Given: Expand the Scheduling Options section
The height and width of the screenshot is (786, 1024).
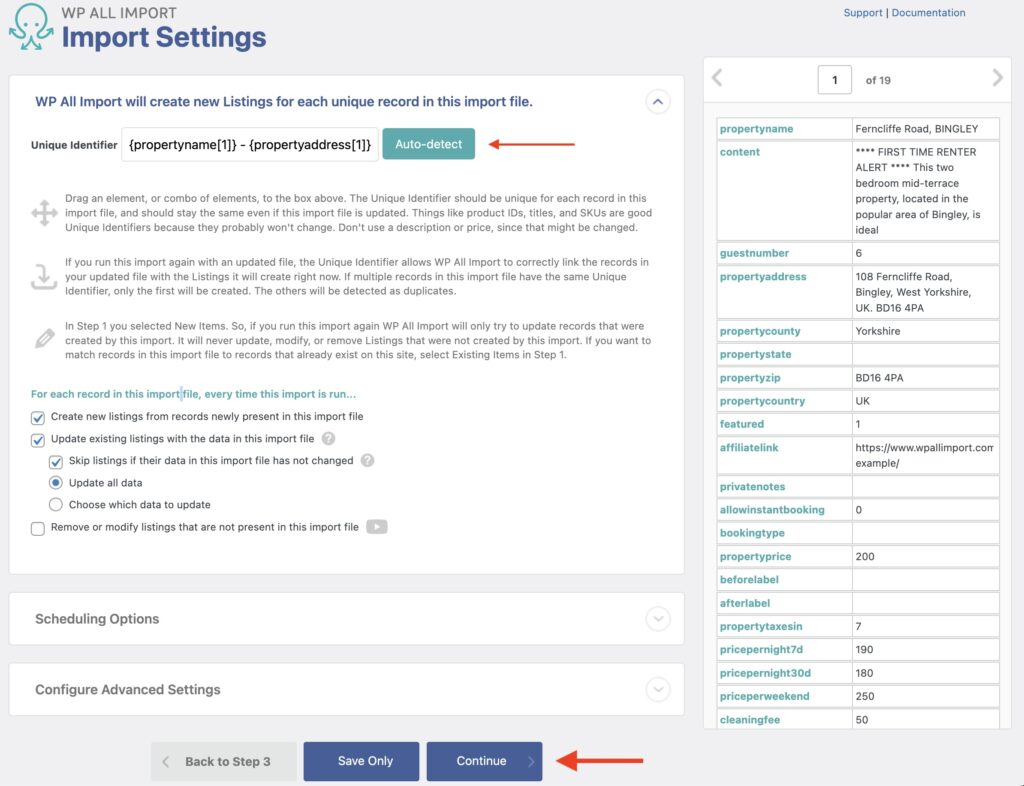Looking at the screenshot, I should pos(658,619).
